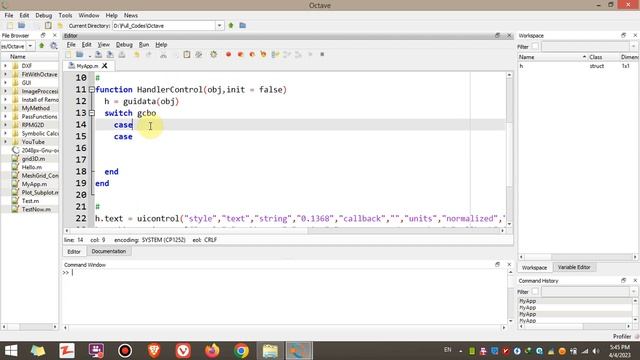Screen dimensions: 640x360
Task: Open Google Chrome from the taskbar
Action: (241, 351)
